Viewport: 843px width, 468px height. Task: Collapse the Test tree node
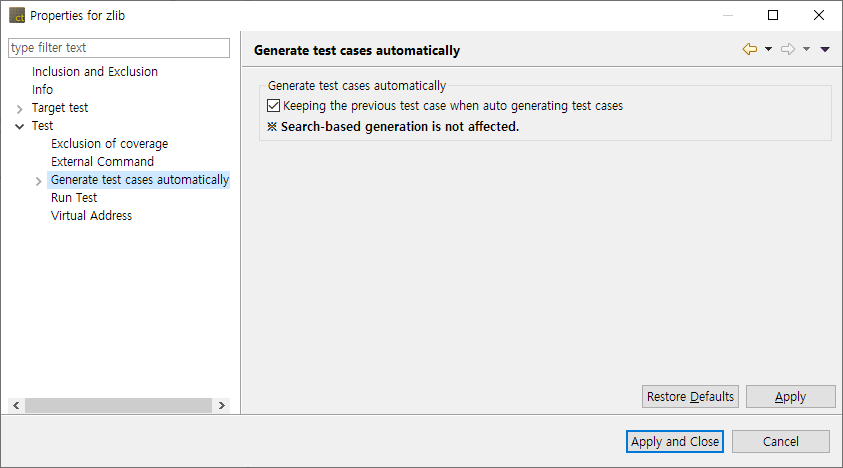[20, 126]
